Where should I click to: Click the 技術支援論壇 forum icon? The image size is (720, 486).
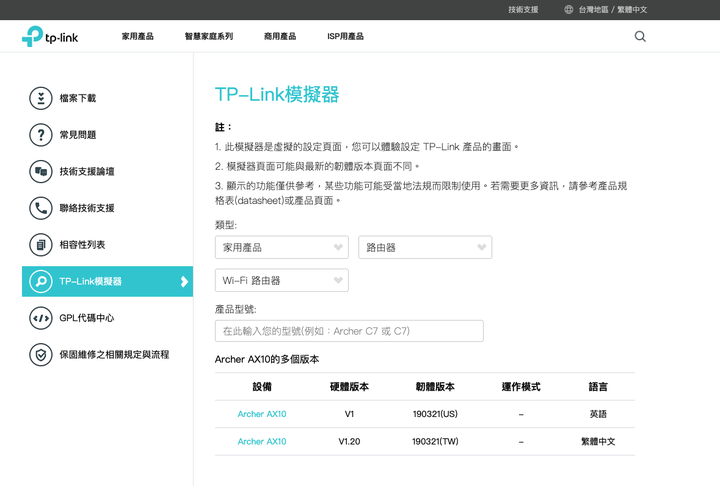click(41, 171)
